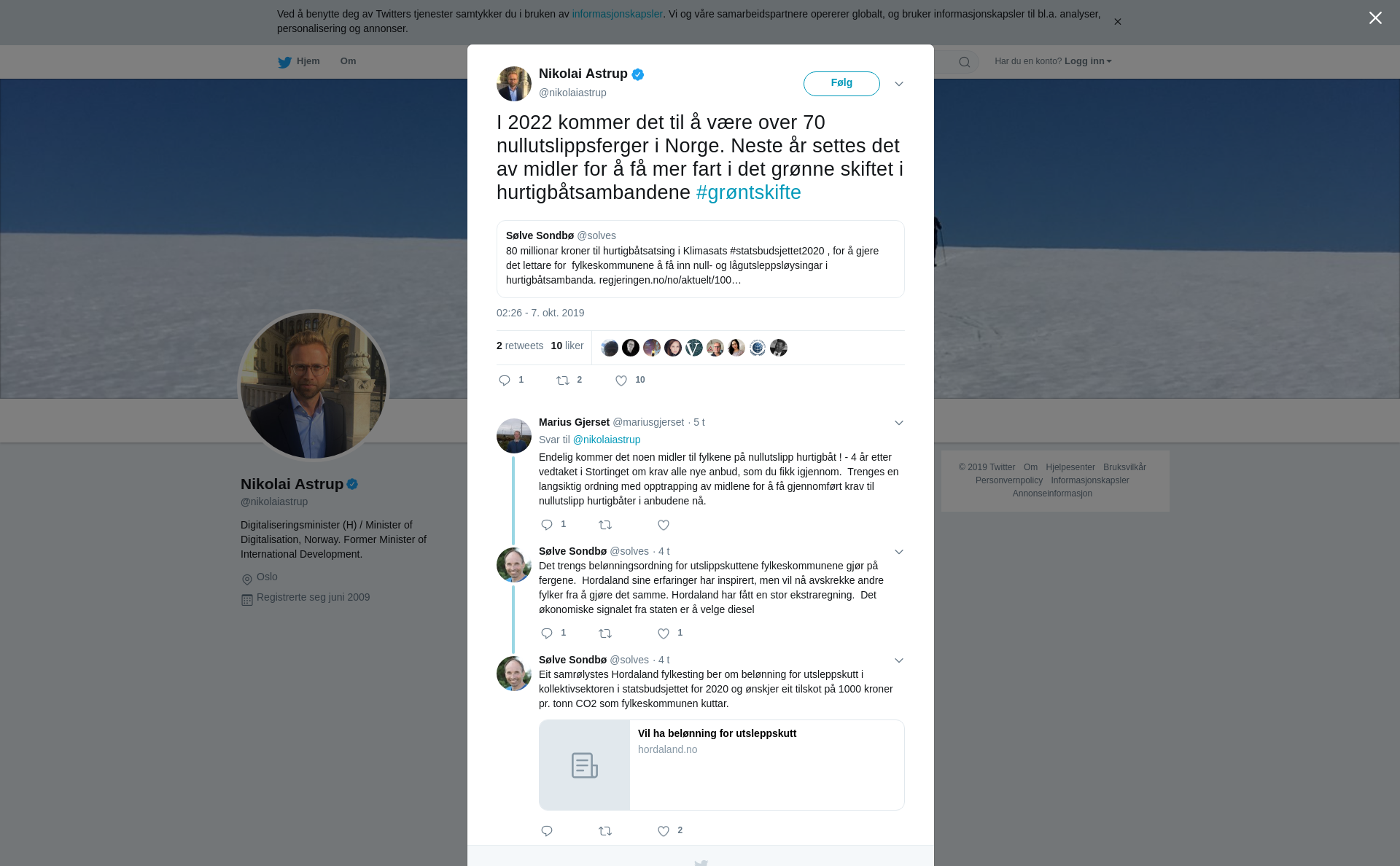Reply to Sølve Sondbø's first comment
Image resolution: width=1400 pixels, height=866 pixels.
(547, 633)
